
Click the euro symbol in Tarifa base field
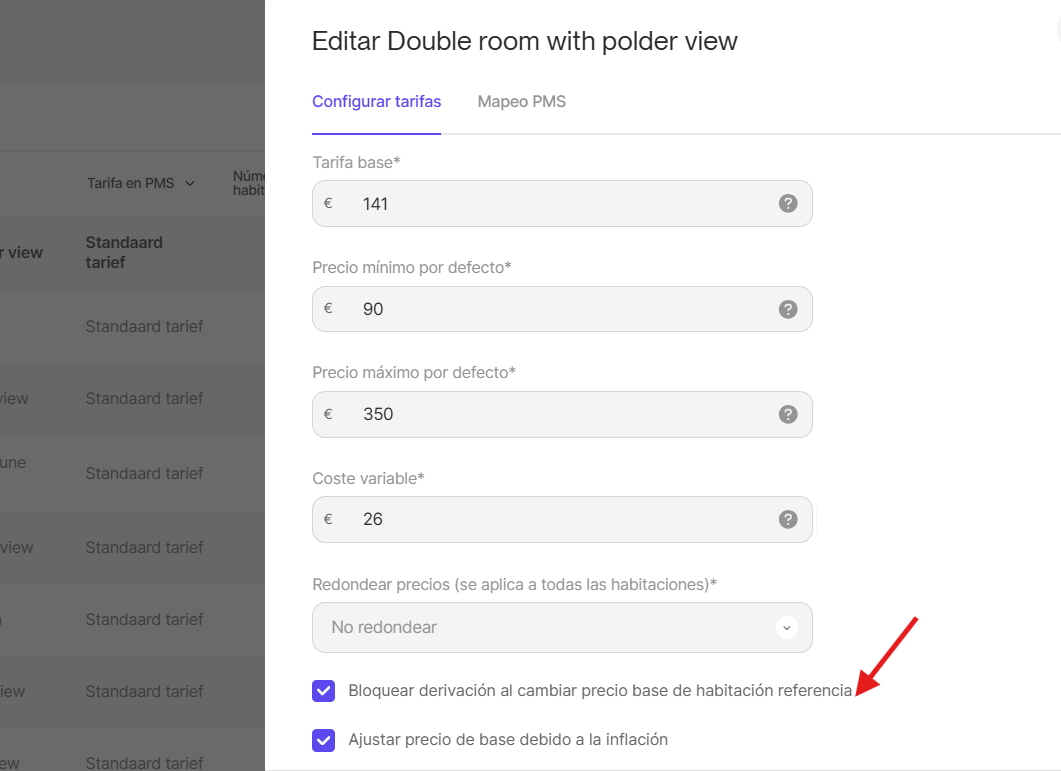[328, 204]
